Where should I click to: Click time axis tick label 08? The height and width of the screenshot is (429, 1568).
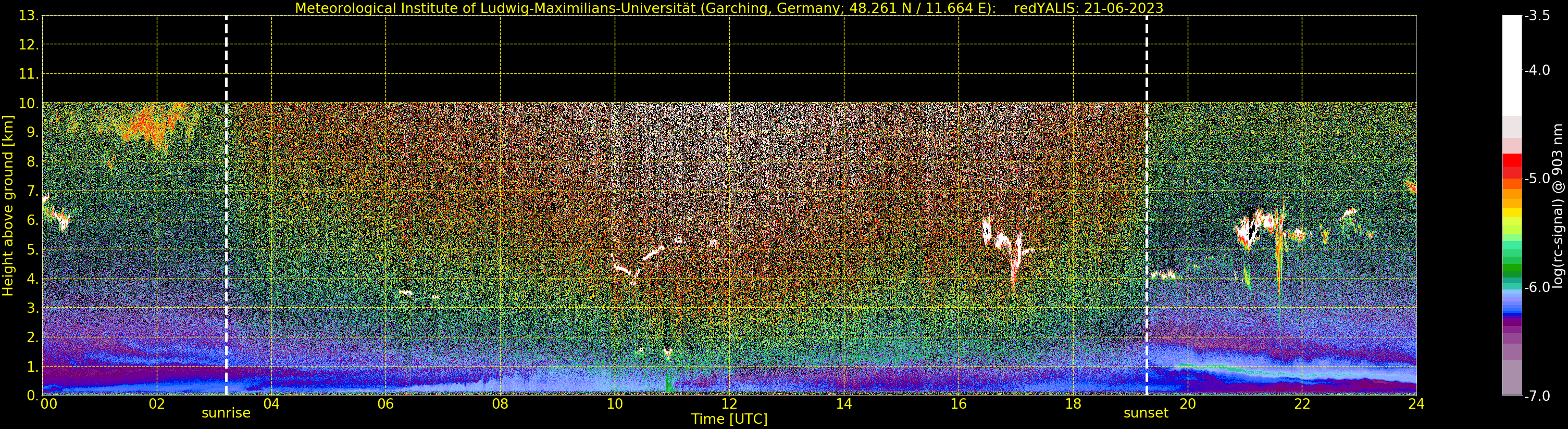[x=500, y=404]
